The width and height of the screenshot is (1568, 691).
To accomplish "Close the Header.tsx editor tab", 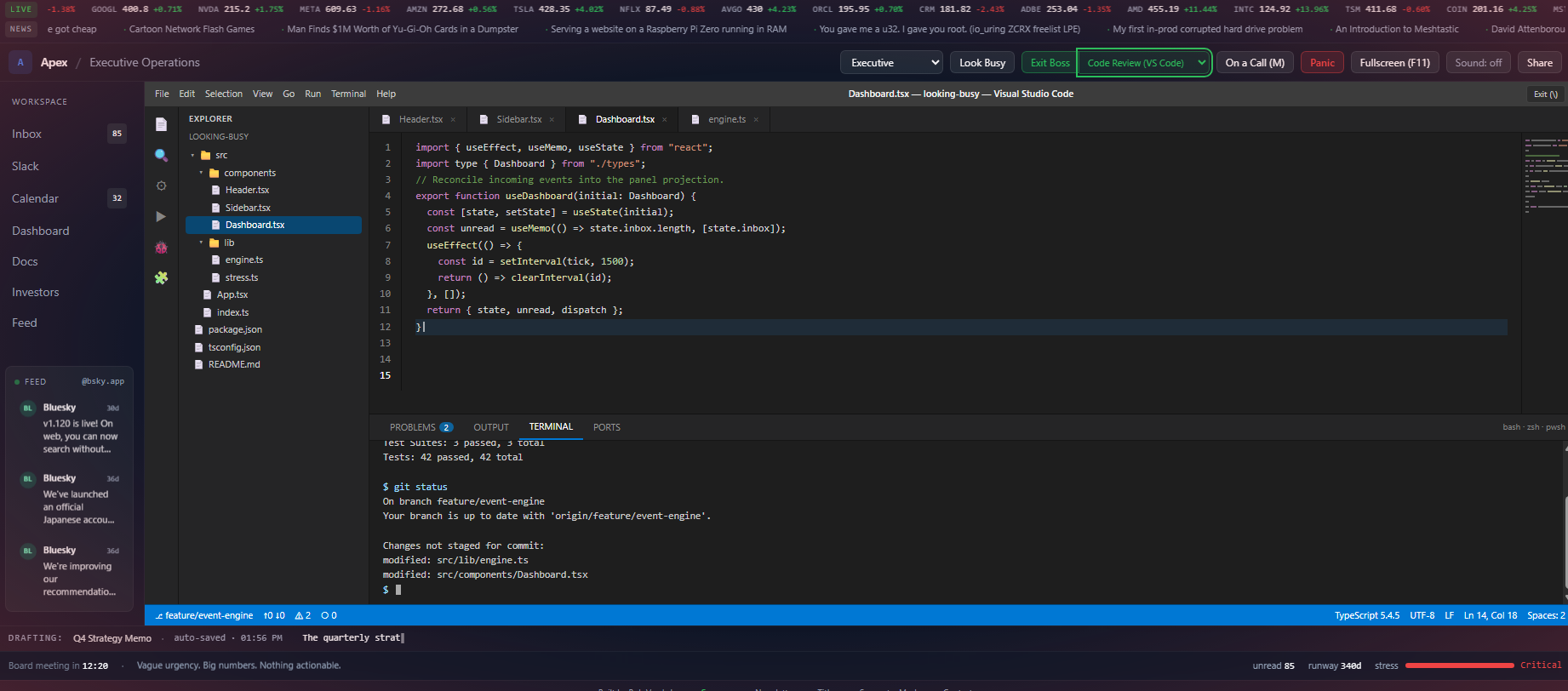I will 453,120.
